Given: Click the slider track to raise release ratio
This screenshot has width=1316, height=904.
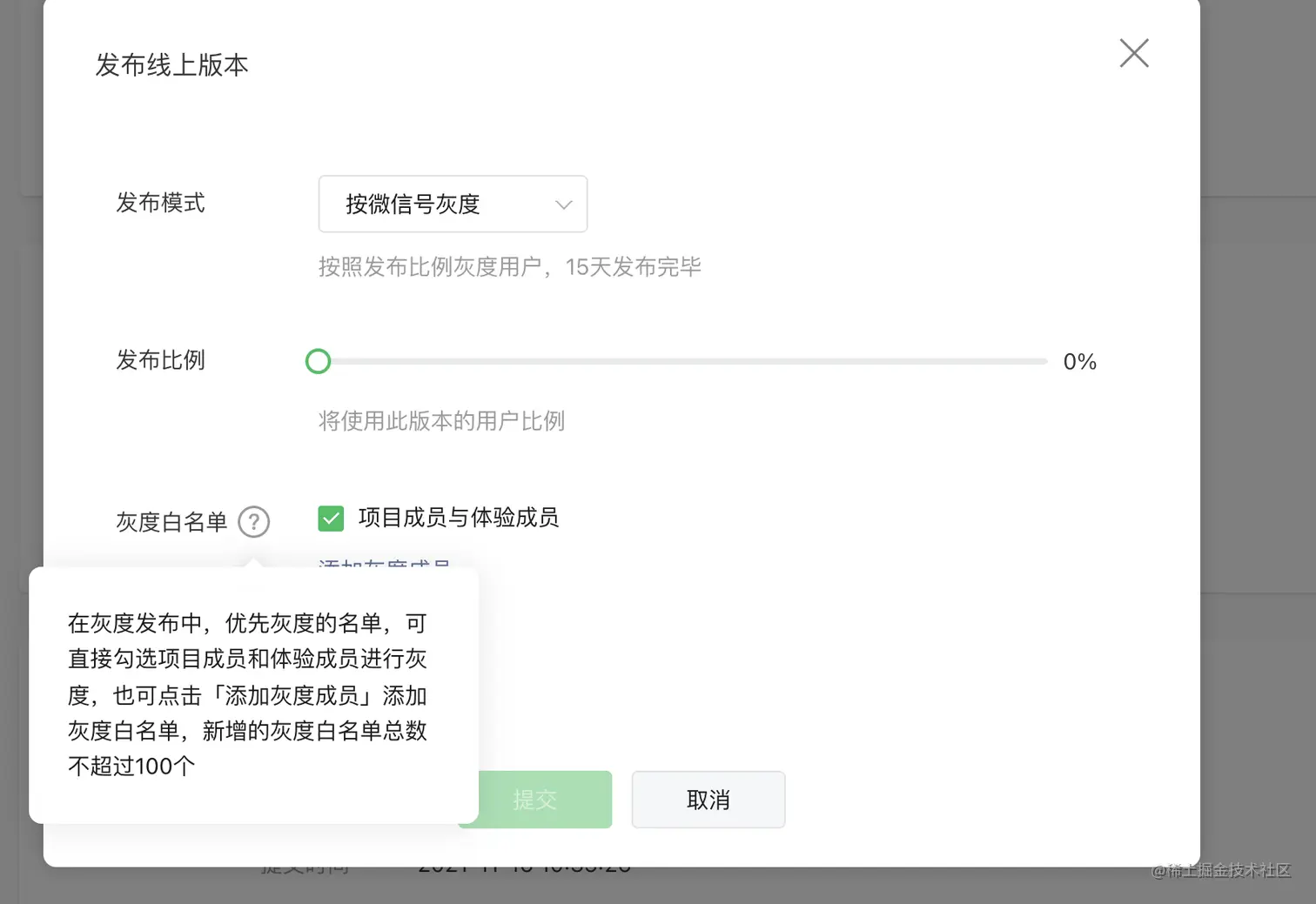Looking at the screenshot, I should click(x=679, y=361).
